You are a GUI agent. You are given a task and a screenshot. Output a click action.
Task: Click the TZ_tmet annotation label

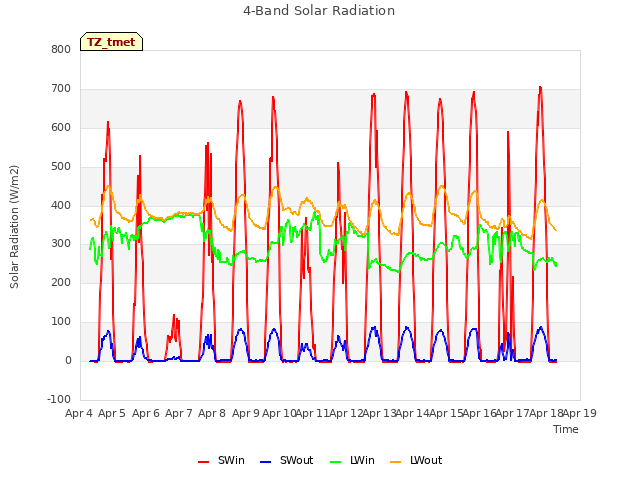tap(111, 42)
